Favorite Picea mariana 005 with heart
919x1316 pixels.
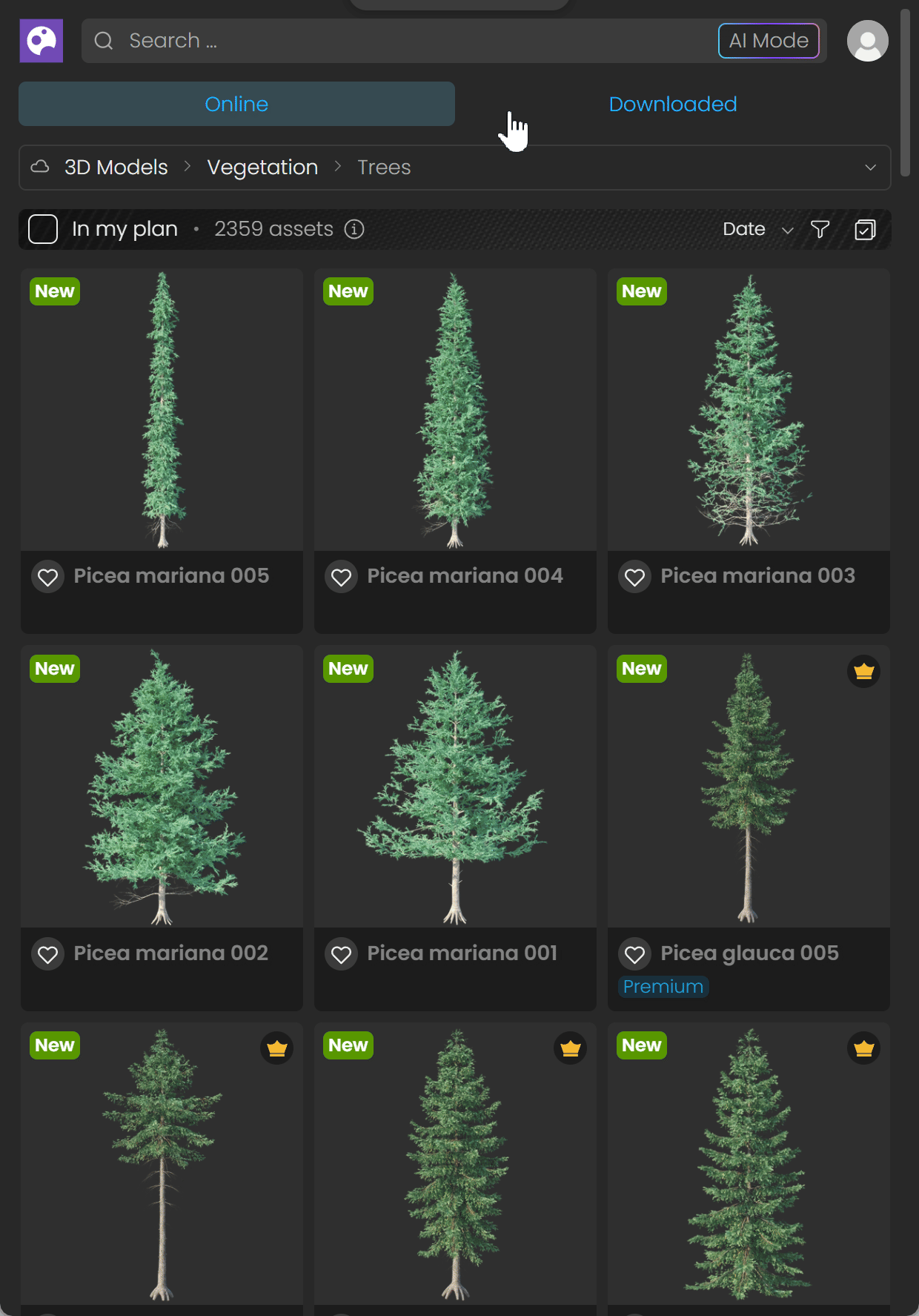[48, 577]
